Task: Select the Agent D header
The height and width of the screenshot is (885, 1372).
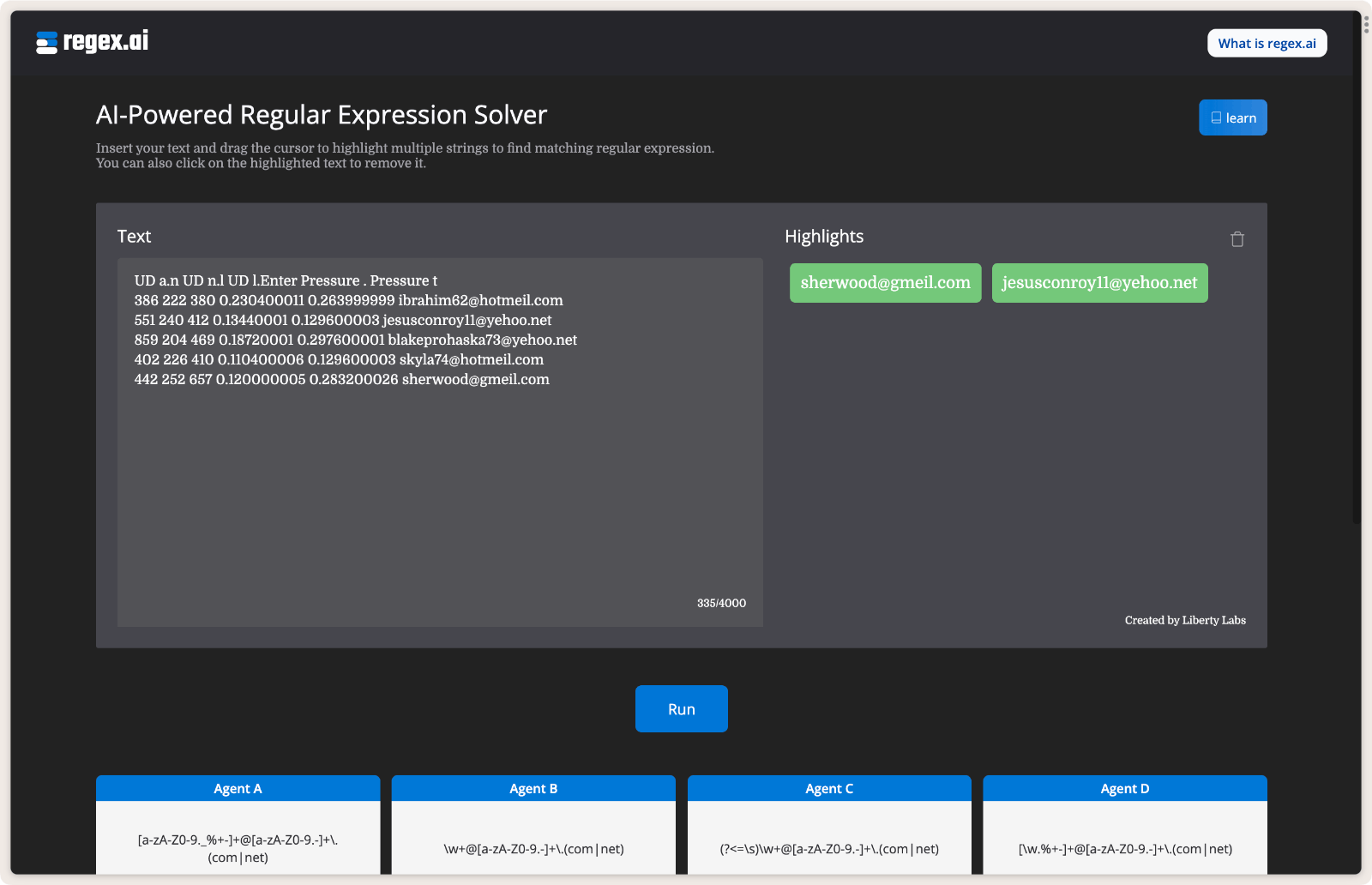Action: (1124, 788)
